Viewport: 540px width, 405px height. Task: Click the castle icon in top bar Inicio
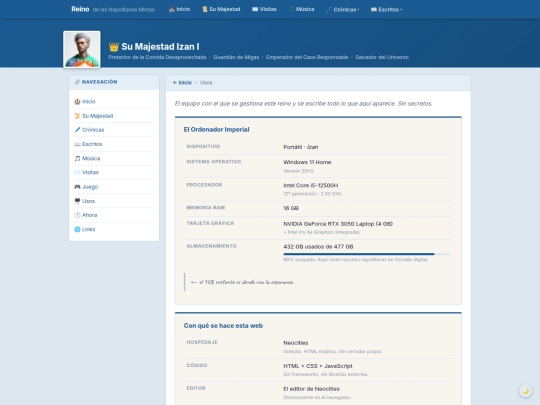[172, 9]
